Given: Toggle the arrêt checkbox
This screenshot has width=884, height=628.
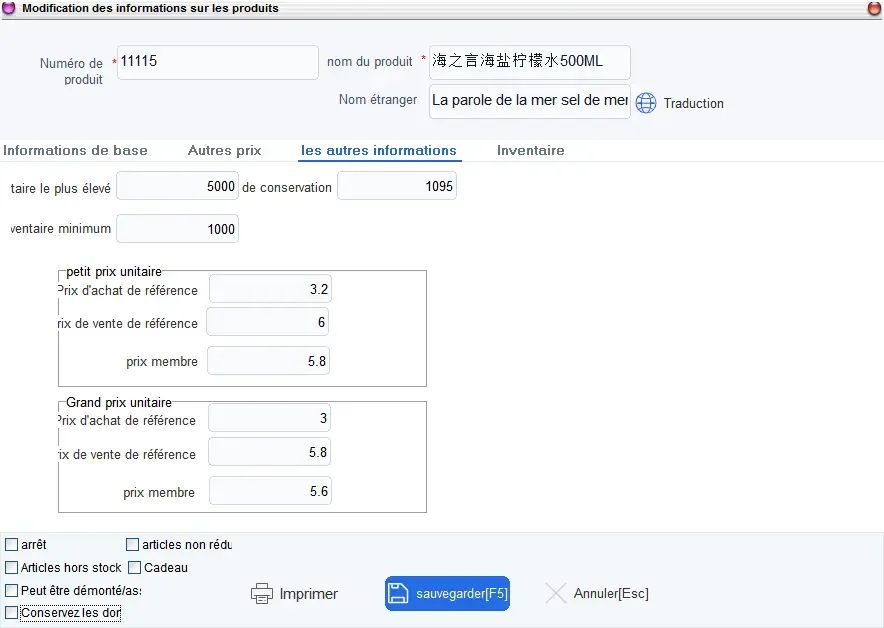Looking at the screenshot, I should (11, 545).
